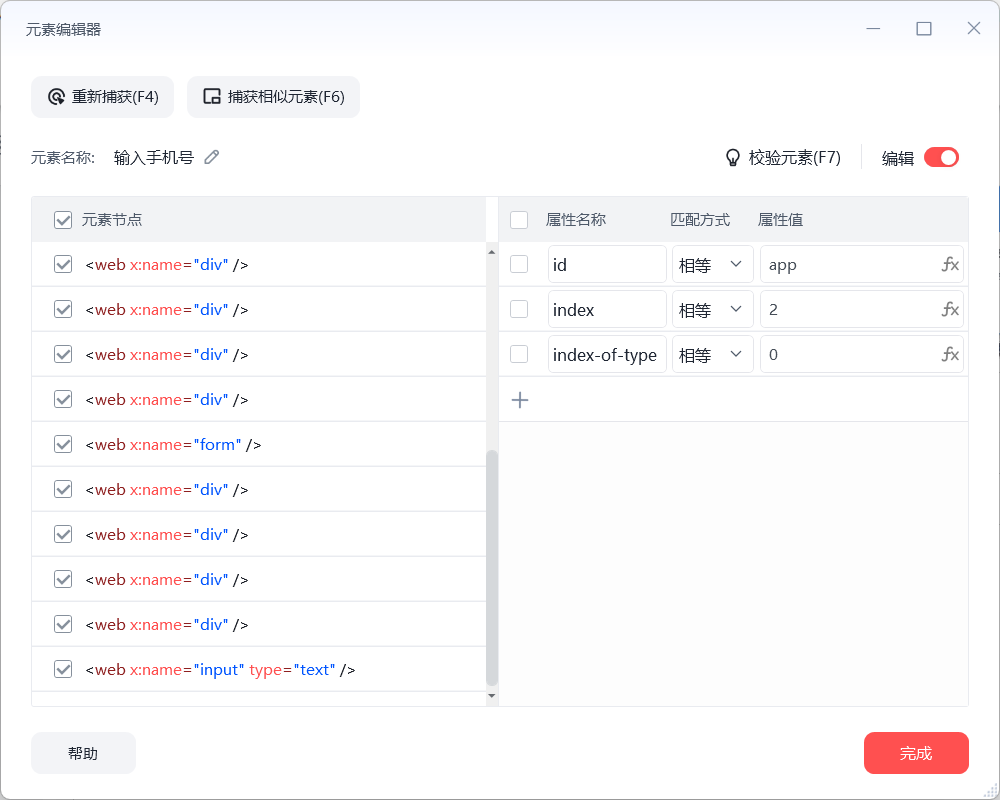The image size is (1000, 800).
Task: Toggle the 元素节点 select-all checkbox
Action: (x=63, y=220)
